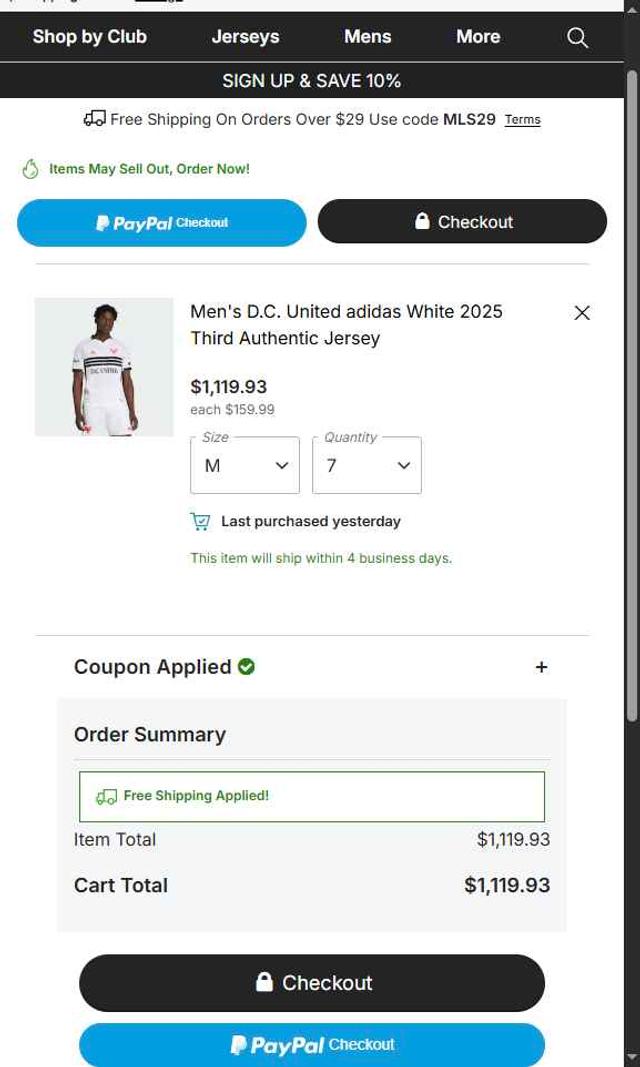
Task: Open the free shipping Terms link
Action: coord(522,120)
